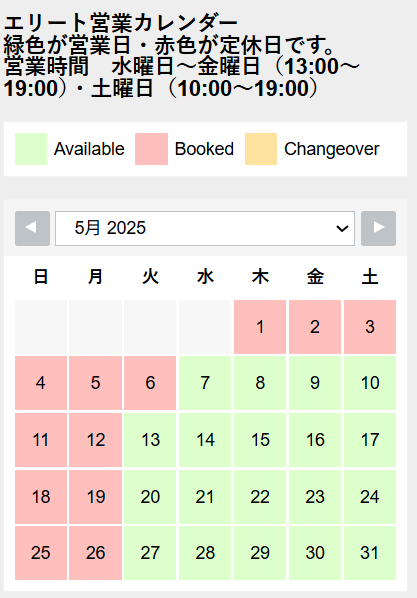Click the 土 Saturday column header
Viewport: 417px width, 598px height.
(370, 276)
